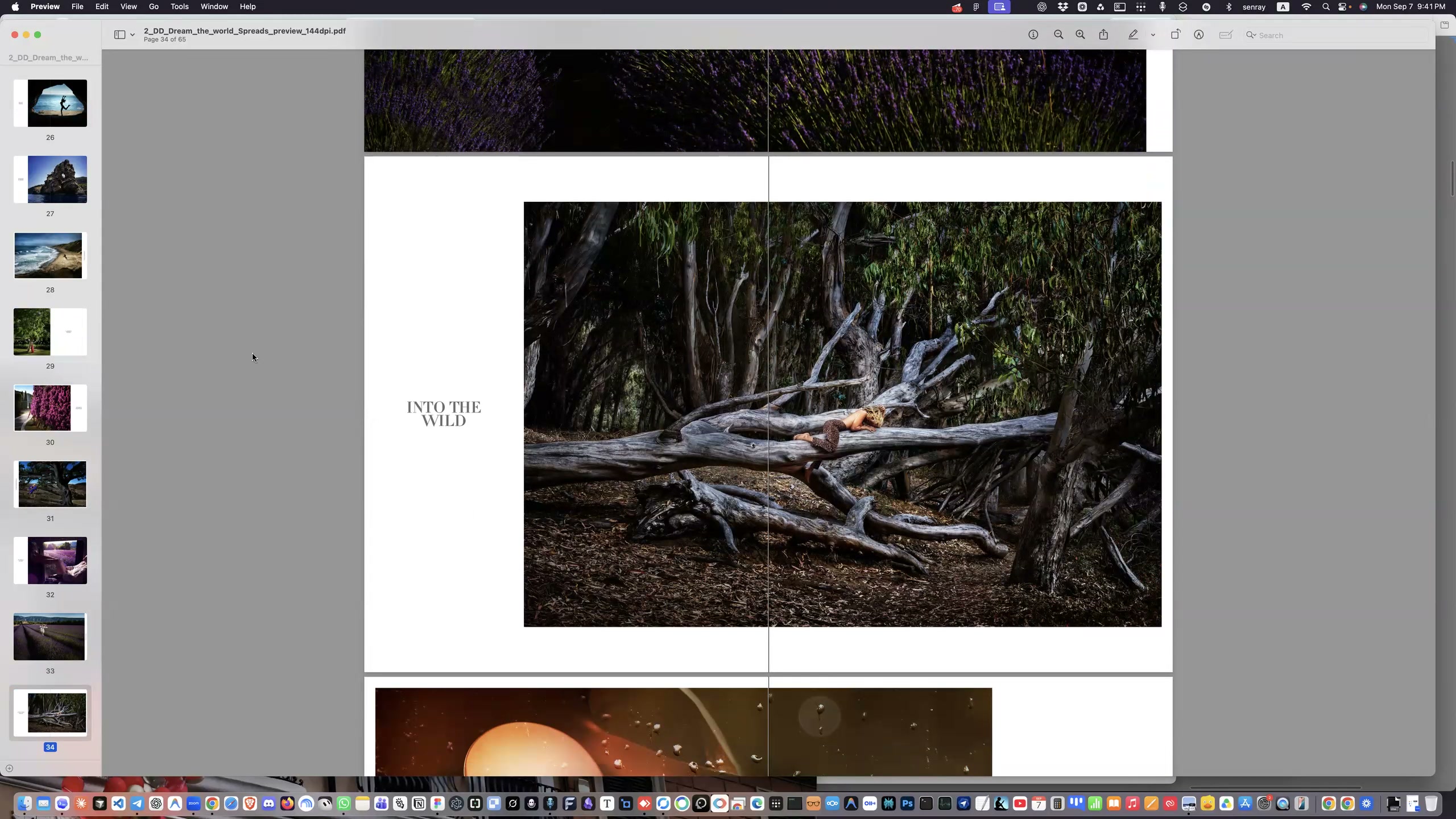Open Photoshop from the Dock
Image resolution: width=1456 pixels, height=819 pixels.
click(907, 804)
